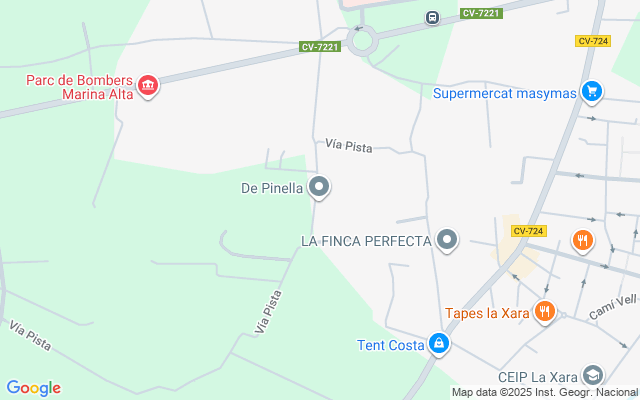Click the green CV-7221 road shield by roundabout
Image resolution: width=640 pixels, height=400 pixels.
(x=320, y=47)
